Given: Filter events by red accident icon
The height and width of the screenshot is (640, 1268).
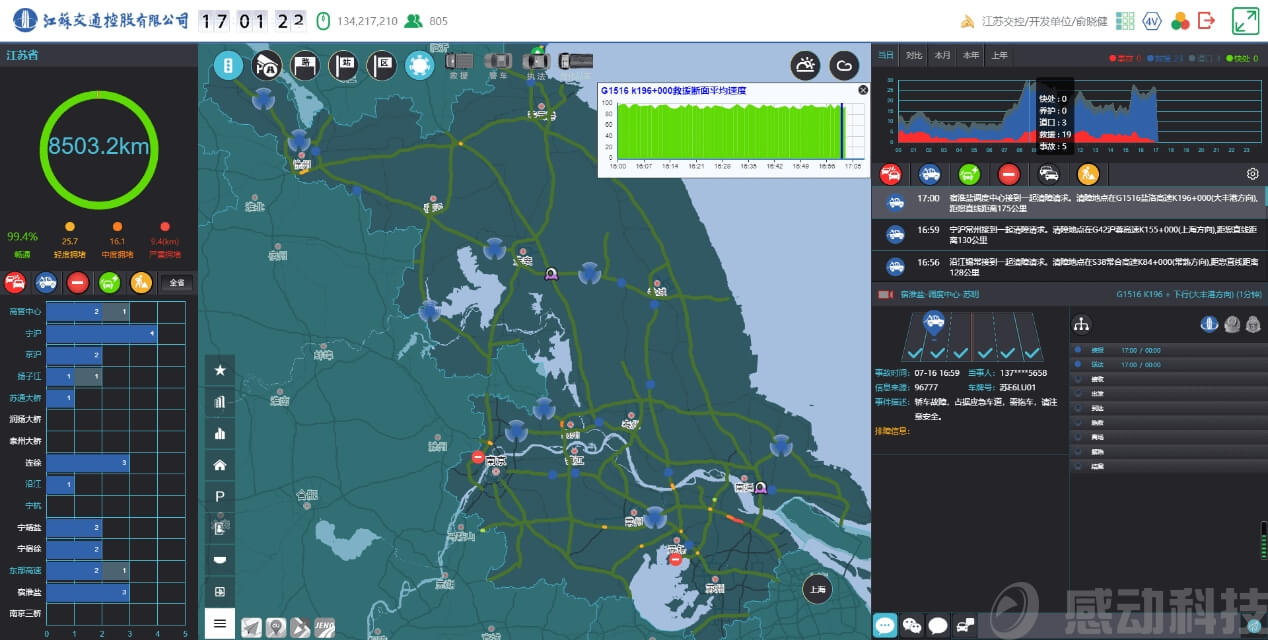Looking at the screenshot, I should click(890, 174).
